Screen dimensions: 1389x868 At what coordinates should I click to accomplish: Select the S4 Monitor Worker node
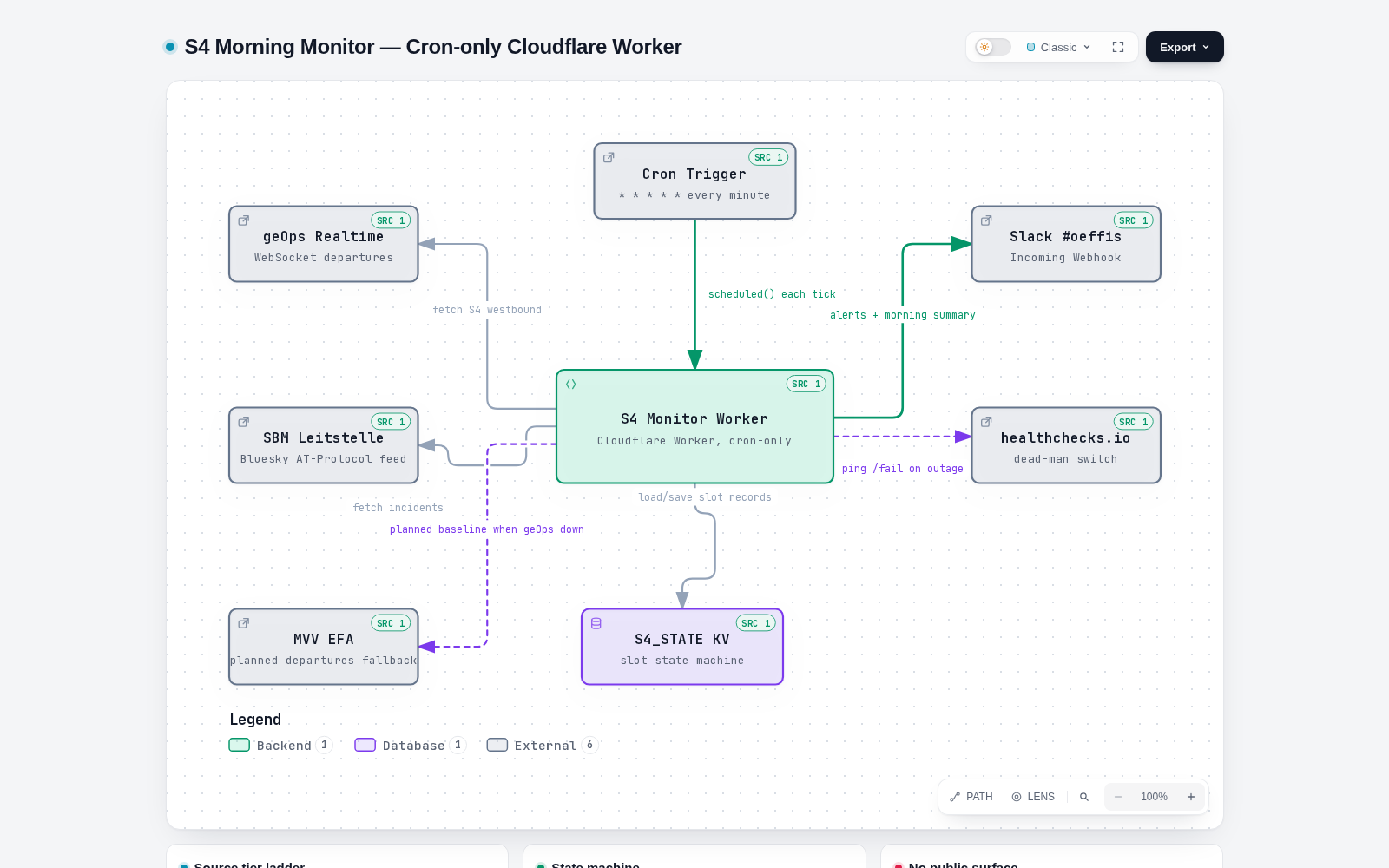pos(694,426)
